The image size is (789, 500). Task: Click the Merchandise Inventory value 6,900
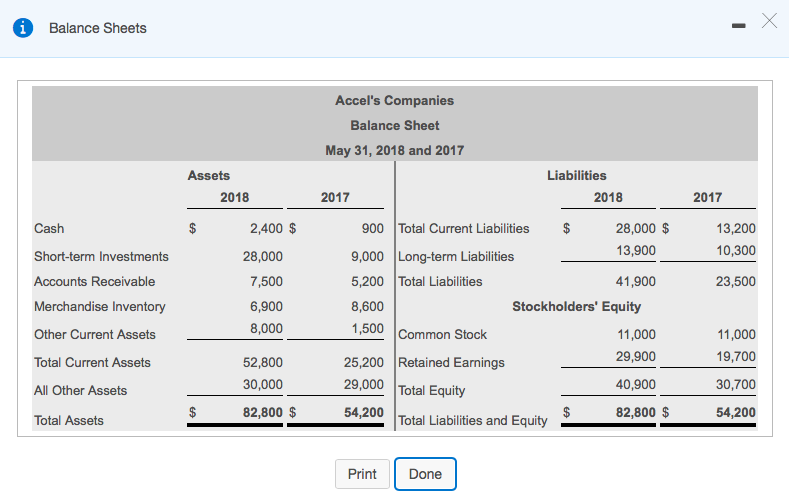[x=266, y=307]
